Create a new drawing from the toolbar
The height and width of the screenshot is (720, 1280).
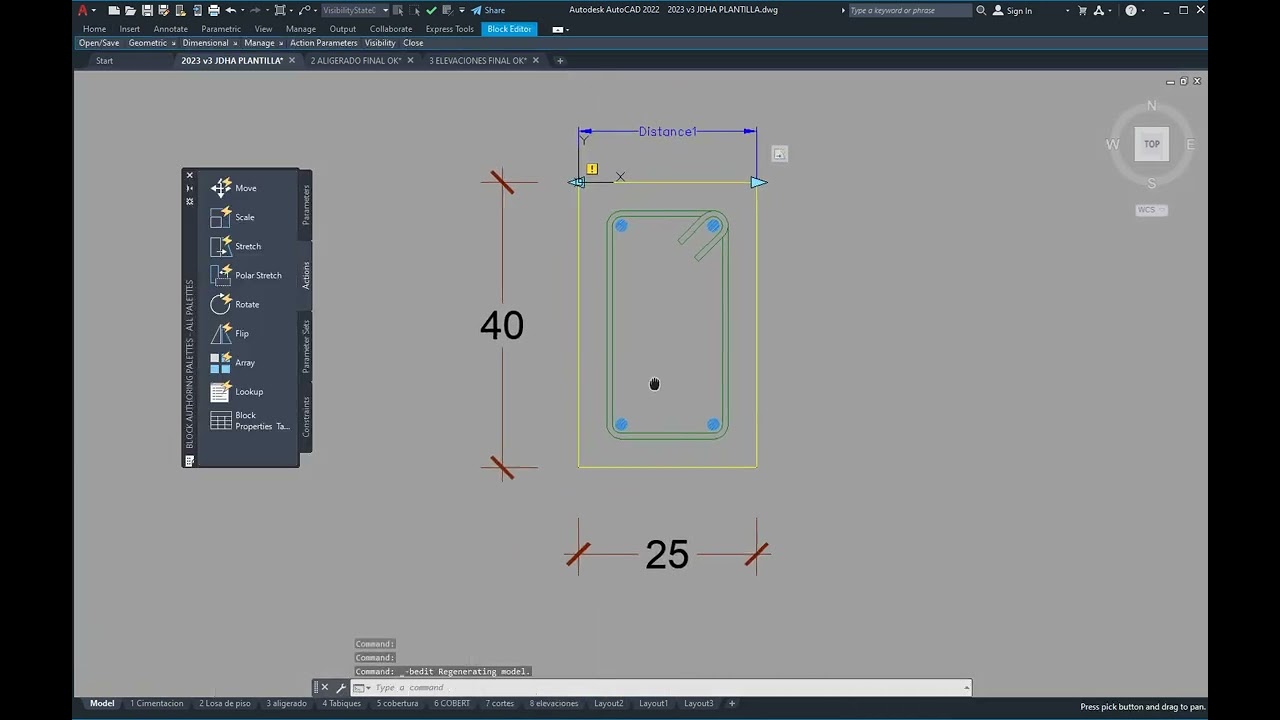114,10
